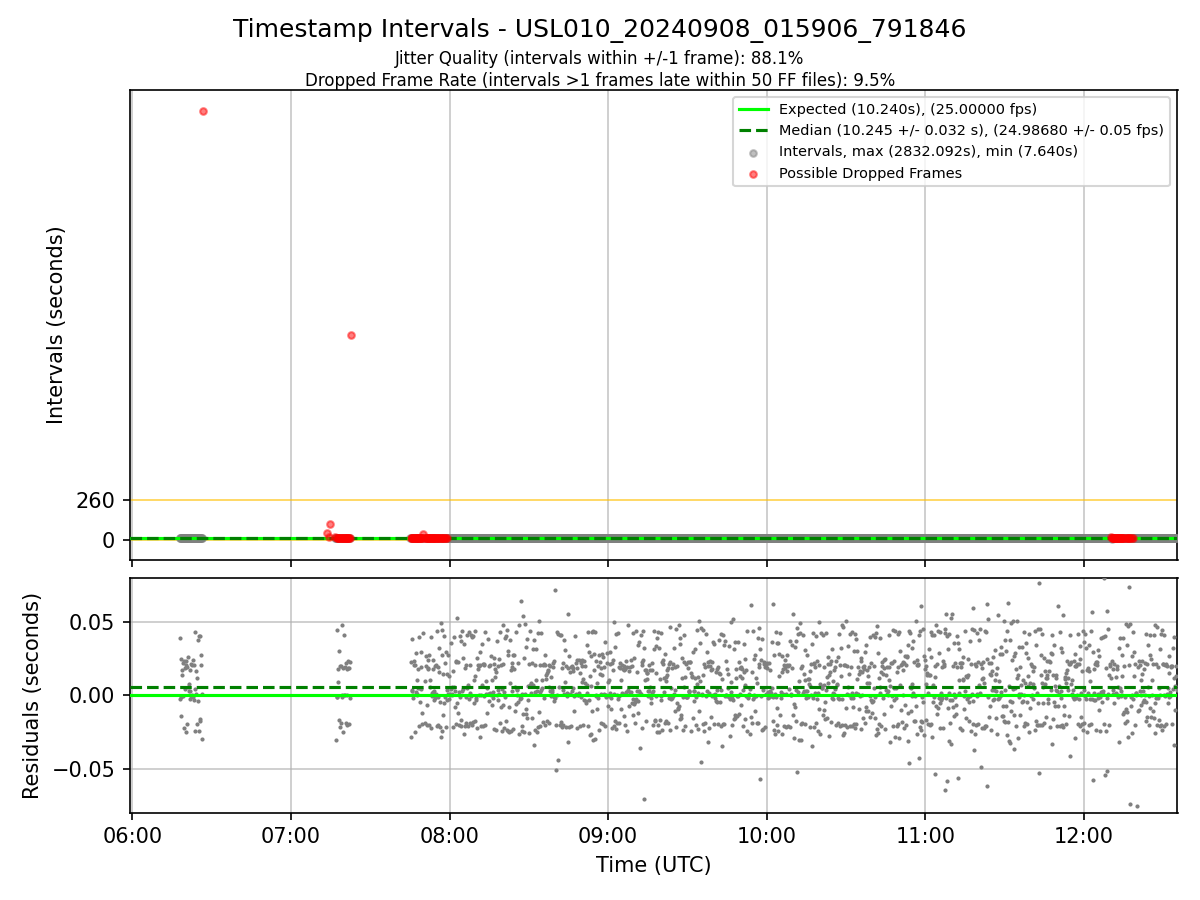The height and width of the screenshot is (900, 1200).
Task: Select the 'Intervals, max (2832.092s)' legend entry
Action: [928, 151]
